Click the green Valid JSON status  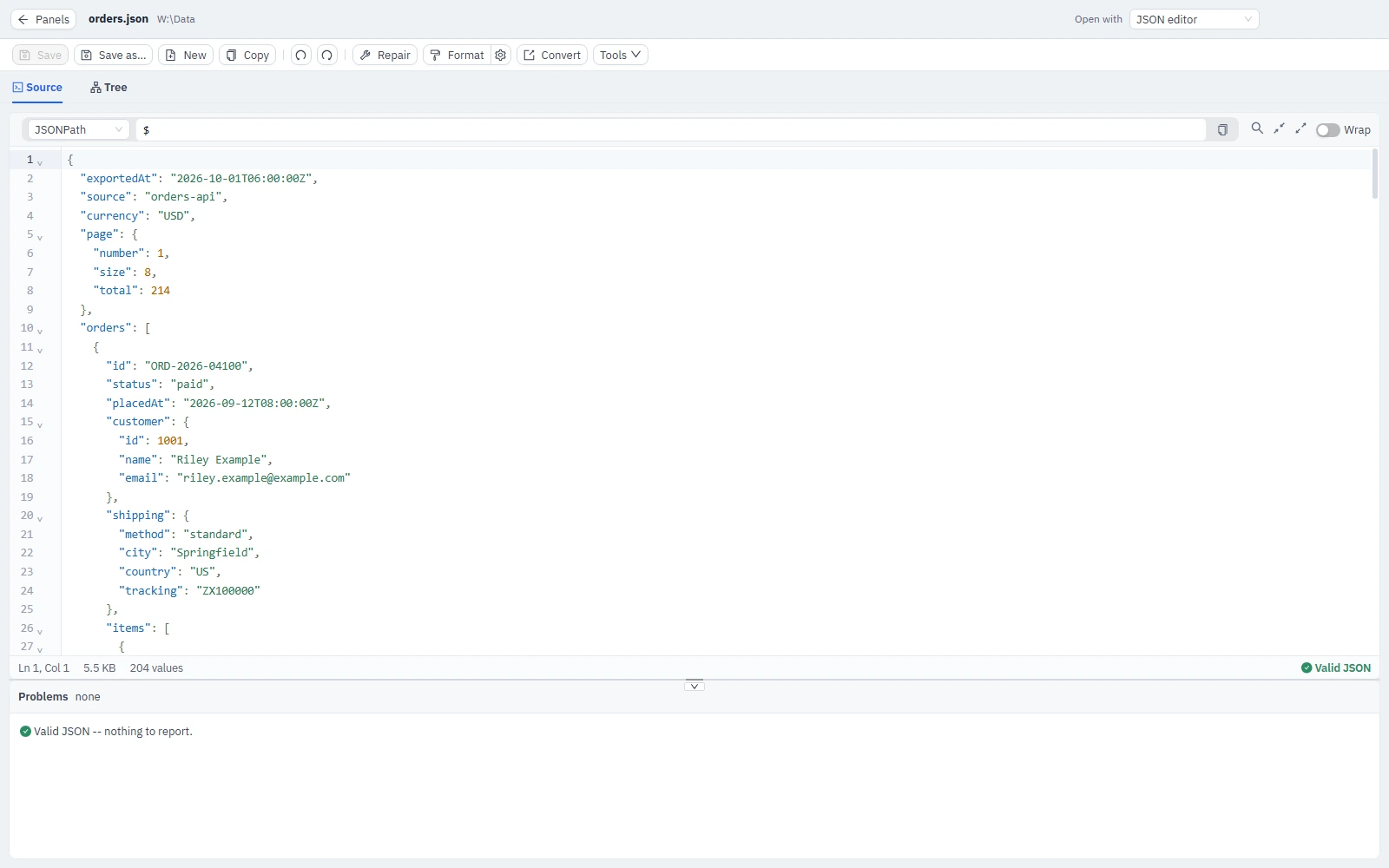coord(1336,667)
